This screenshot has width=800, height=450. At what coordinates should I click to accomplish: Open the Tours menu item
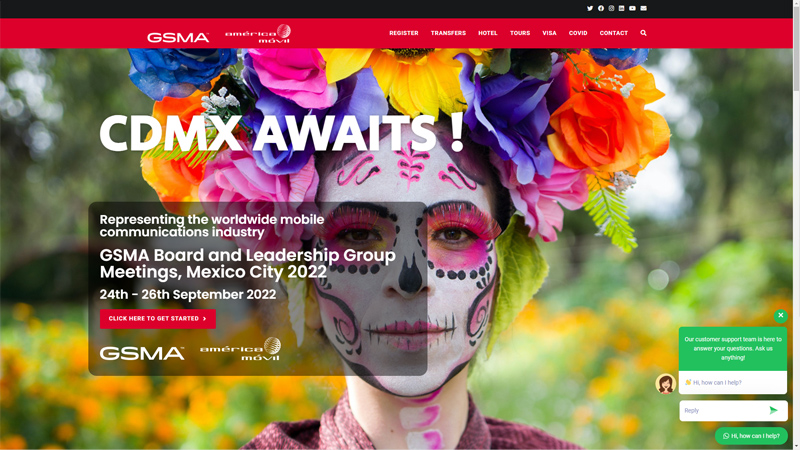coord(520,33)
